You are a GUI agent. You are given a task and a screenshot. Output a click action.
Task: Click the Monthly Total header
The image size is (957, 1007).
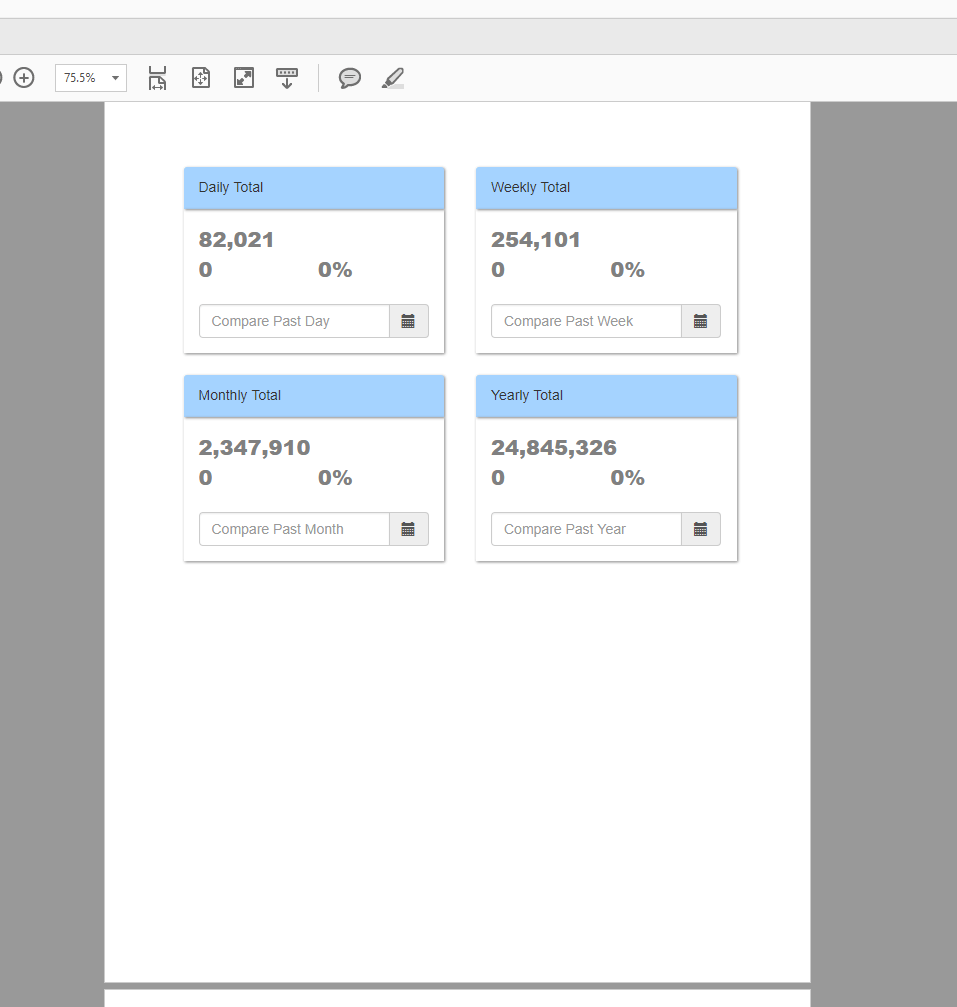pos(314,396)
